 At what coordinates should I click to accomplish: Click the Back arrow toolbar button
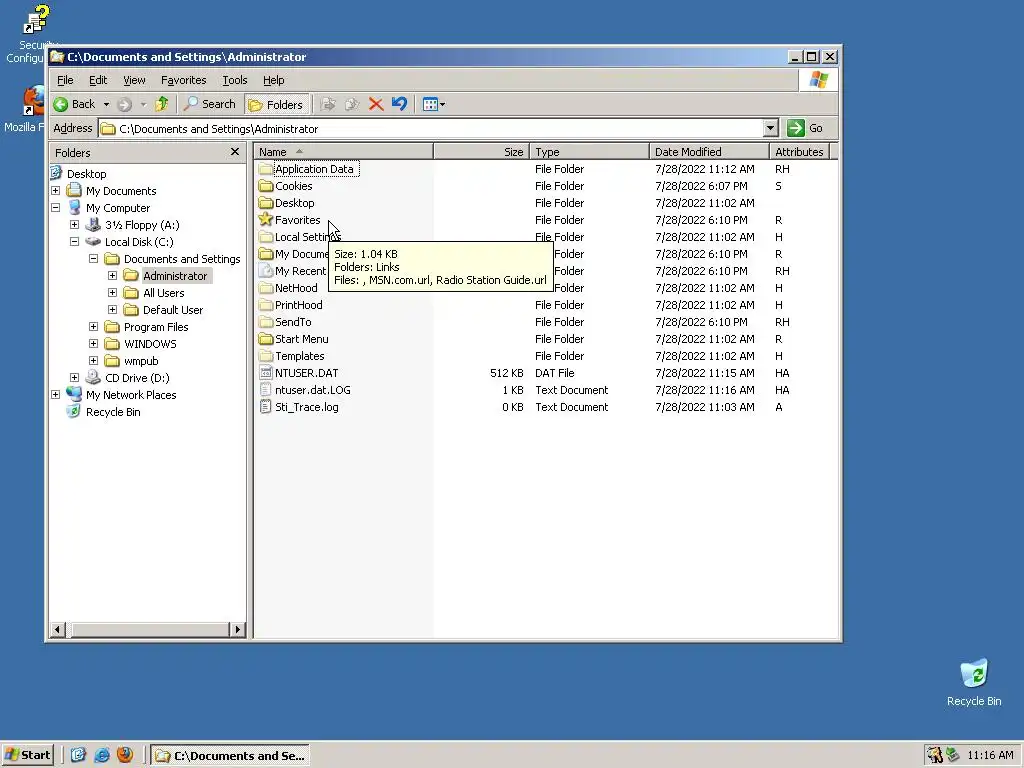tap(74, 104)
